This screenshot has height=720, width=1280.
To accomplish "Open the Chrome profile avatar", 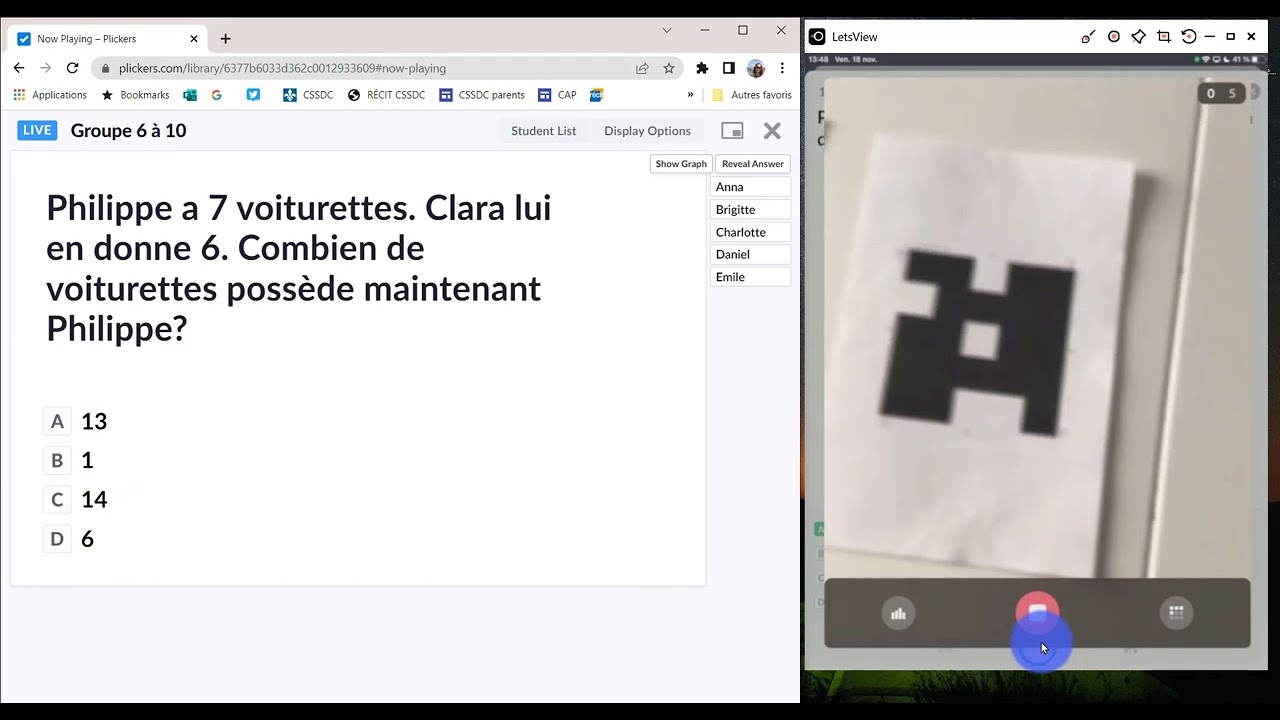I will pos(755,68).
